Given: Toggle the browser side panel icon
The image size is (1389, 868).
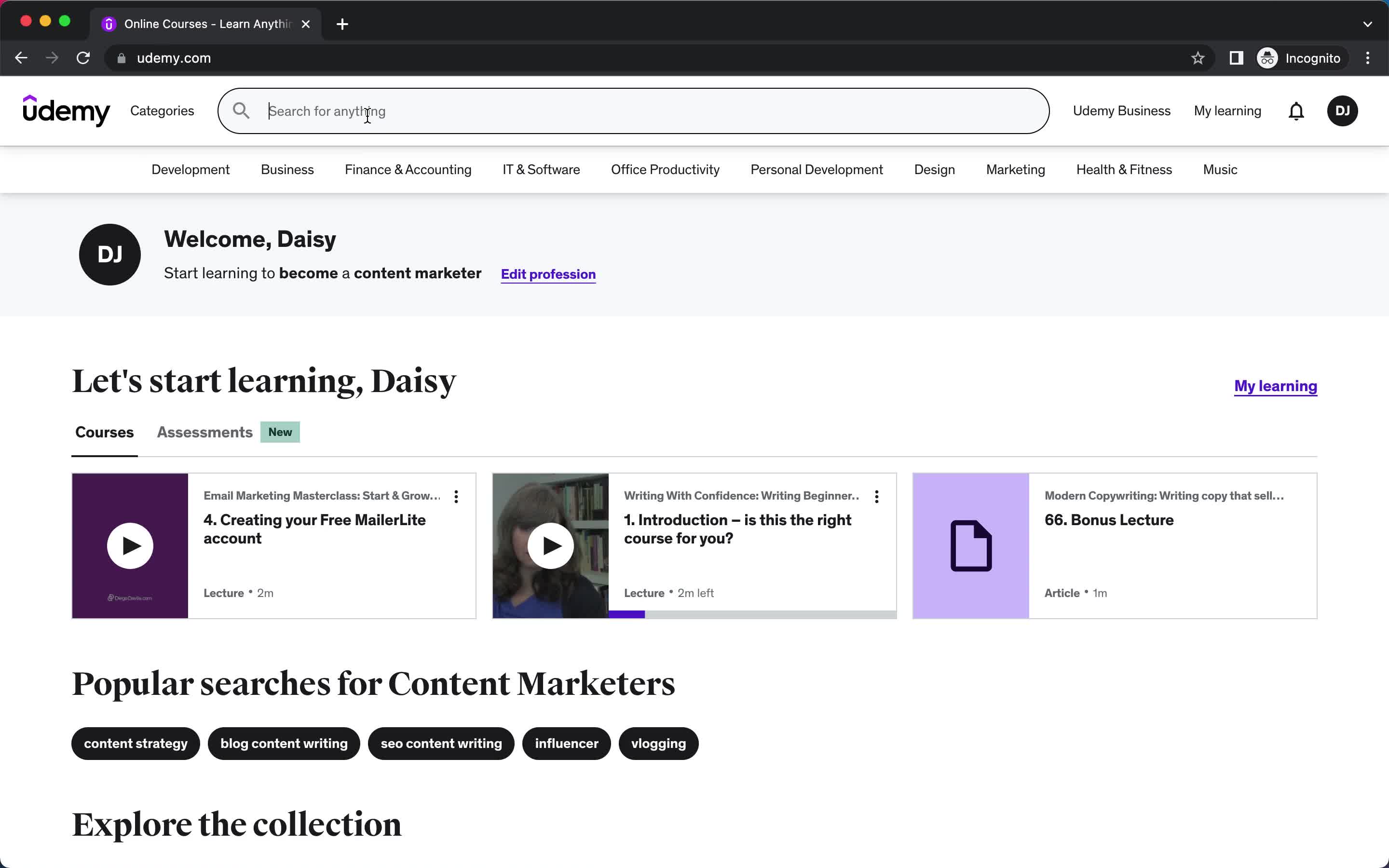Looking at the screenshot, I should tap(1236, 58).
